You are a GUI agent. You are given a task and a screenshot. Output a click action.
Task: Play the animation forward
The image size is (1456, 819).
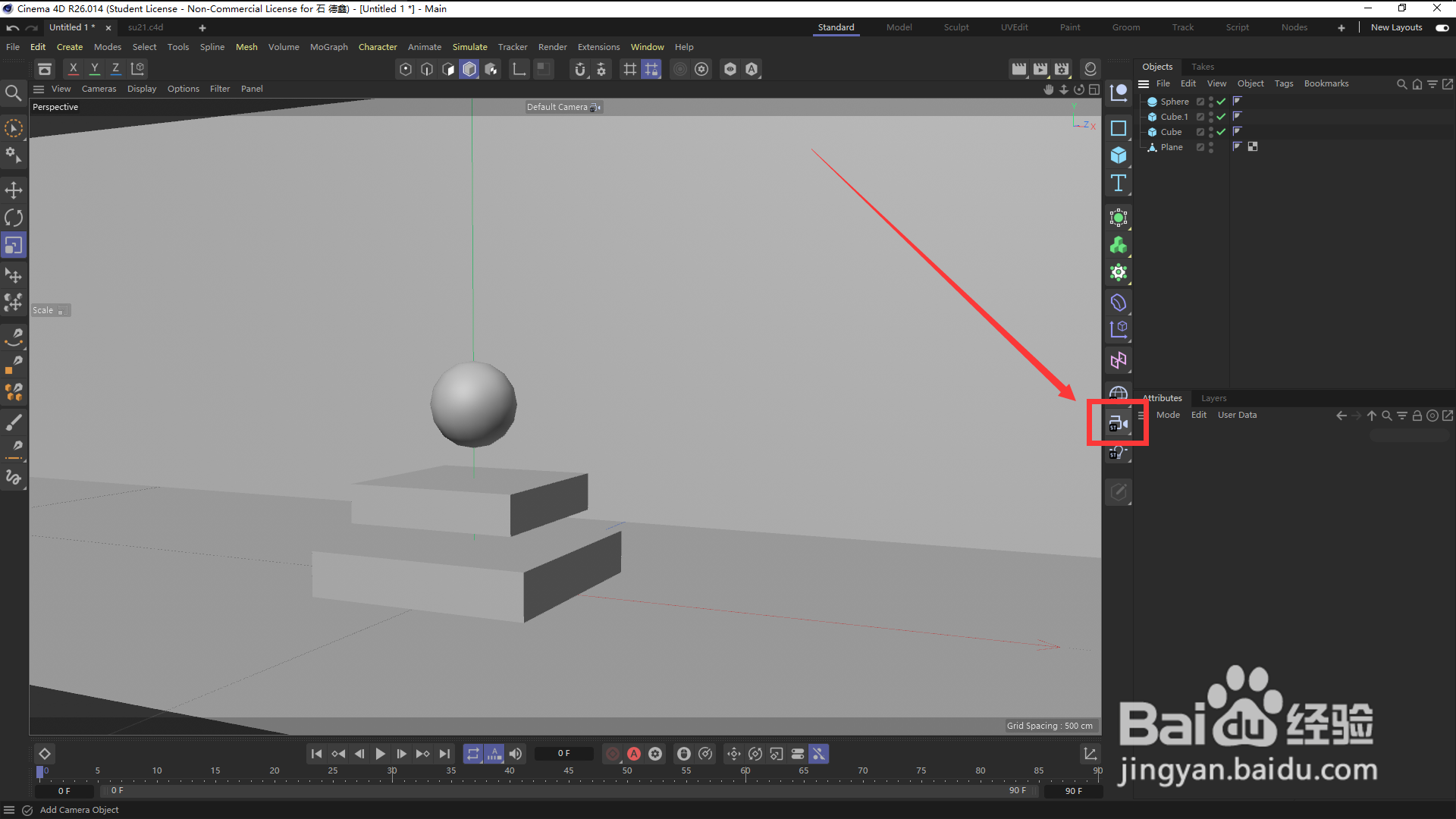(x=381, y=754)
